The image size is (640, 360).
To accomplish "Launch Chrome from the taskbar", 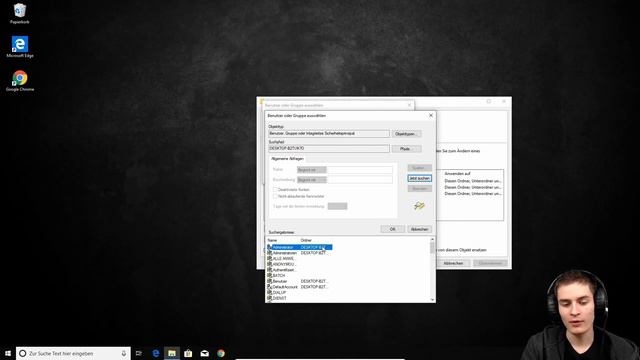I will tap(221, 353).
